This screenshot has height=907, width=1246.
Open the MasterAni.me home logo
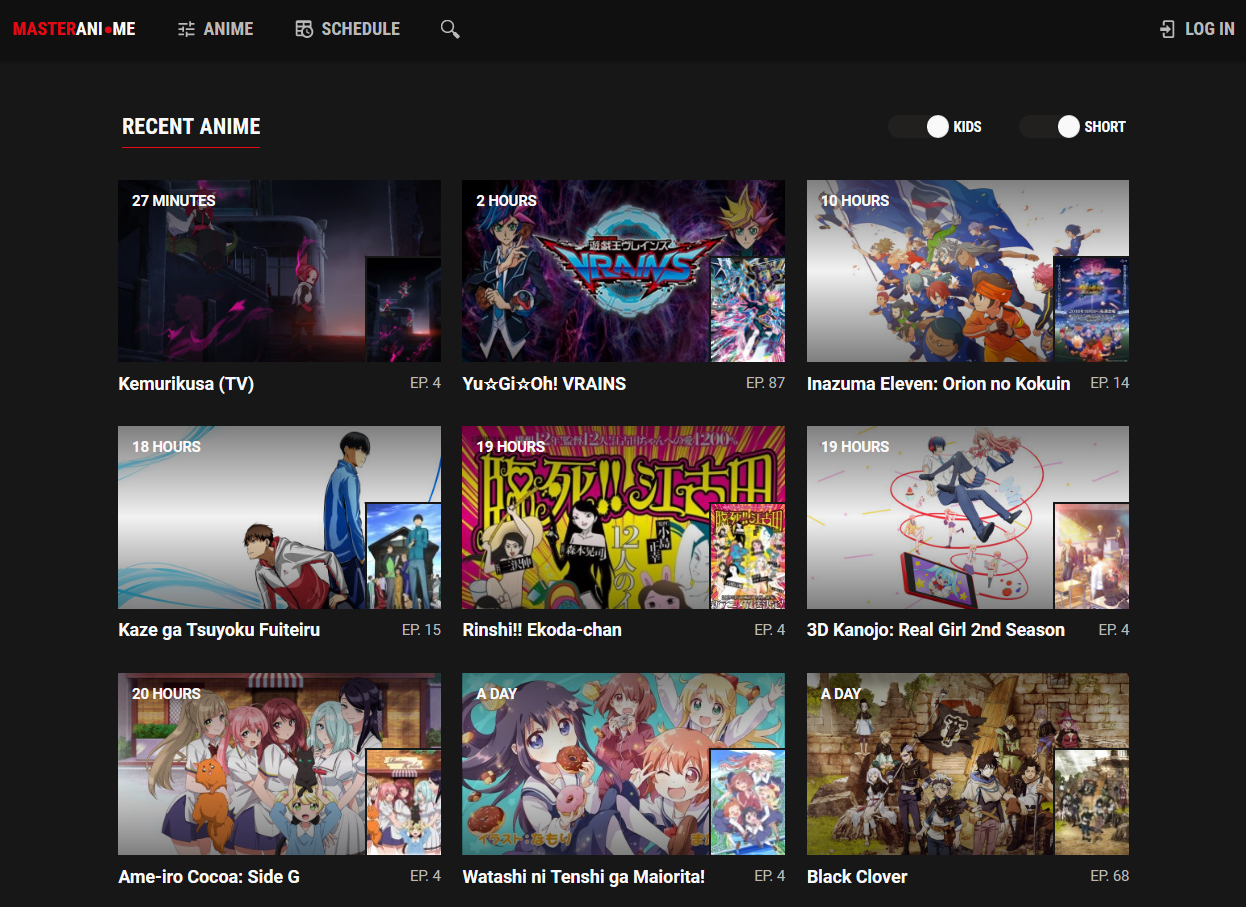pos(74,29)
